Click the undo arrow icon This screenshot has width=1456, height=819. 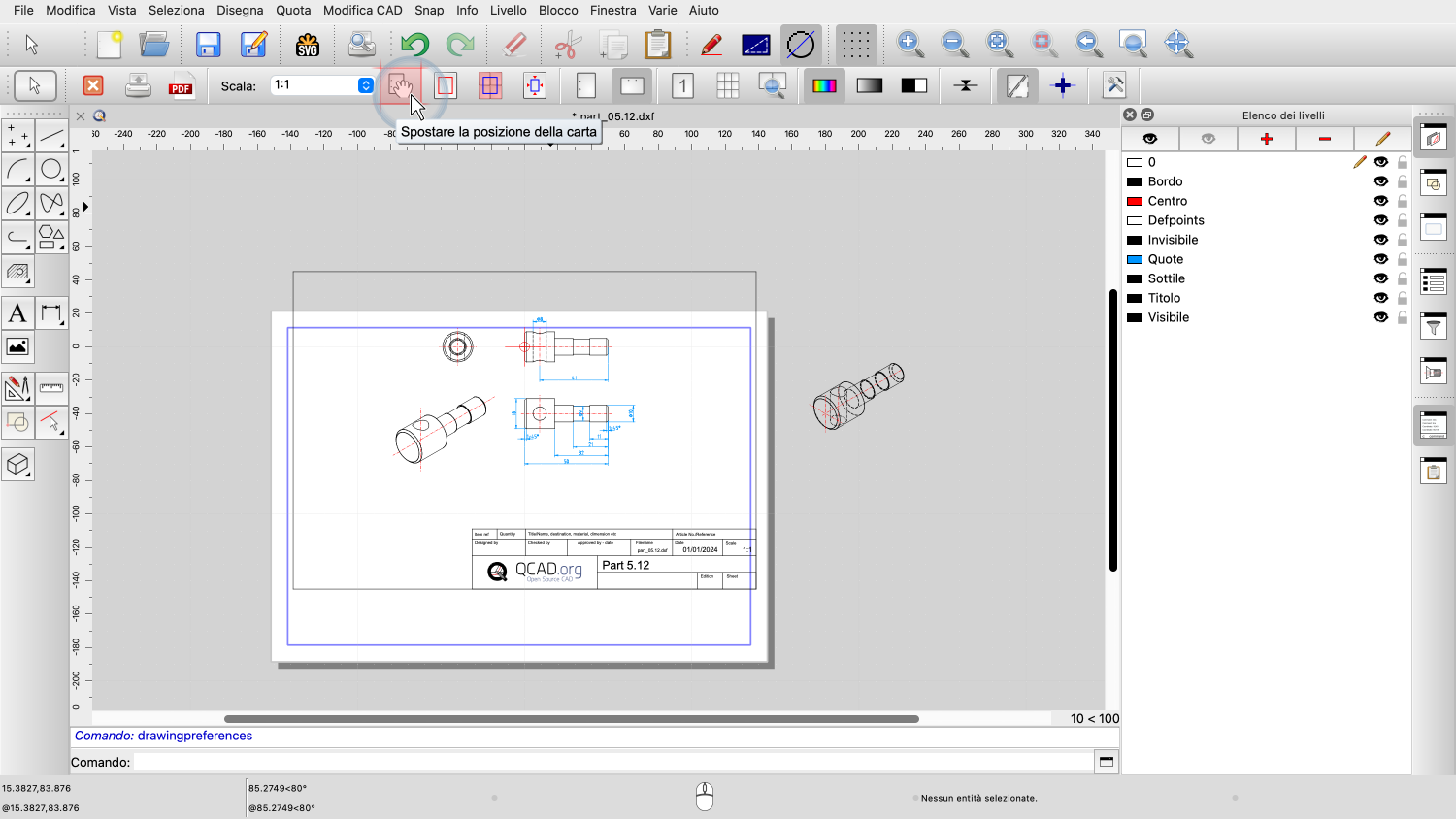414,45
